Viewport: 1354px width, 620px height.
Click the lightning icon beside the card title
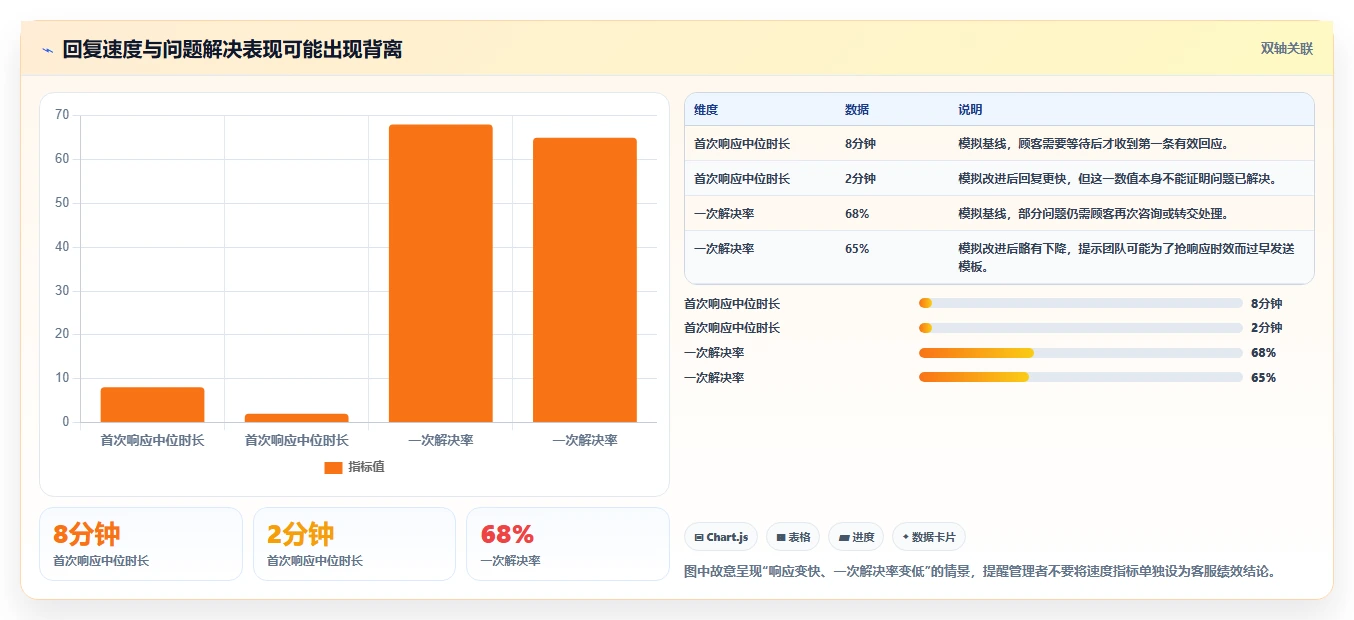pyautogui.click(x=47, y=50)
